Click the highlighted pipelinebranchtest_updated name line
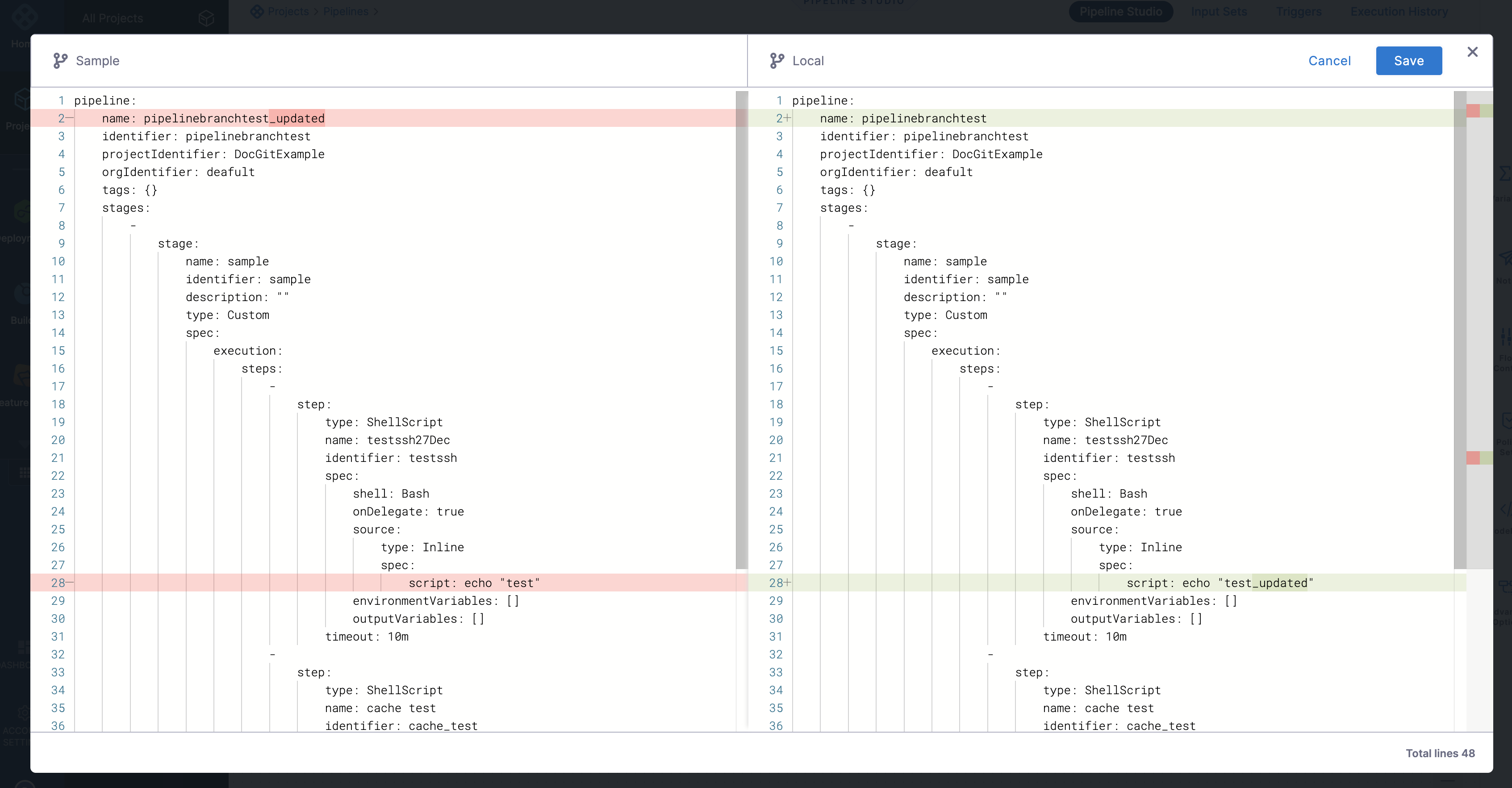The width and height of the screenshot is (1512, 788). [235, 119]
